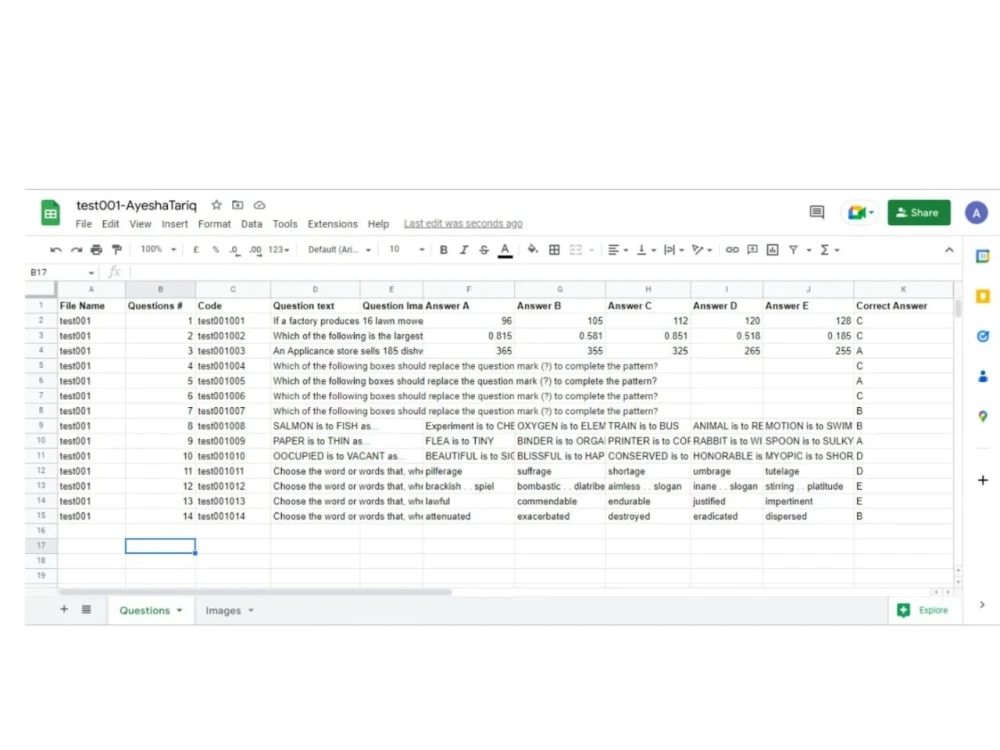Select the Paint format tool
The width and height of the screenshot is (1000, 750).
click(x=117, y=249)
